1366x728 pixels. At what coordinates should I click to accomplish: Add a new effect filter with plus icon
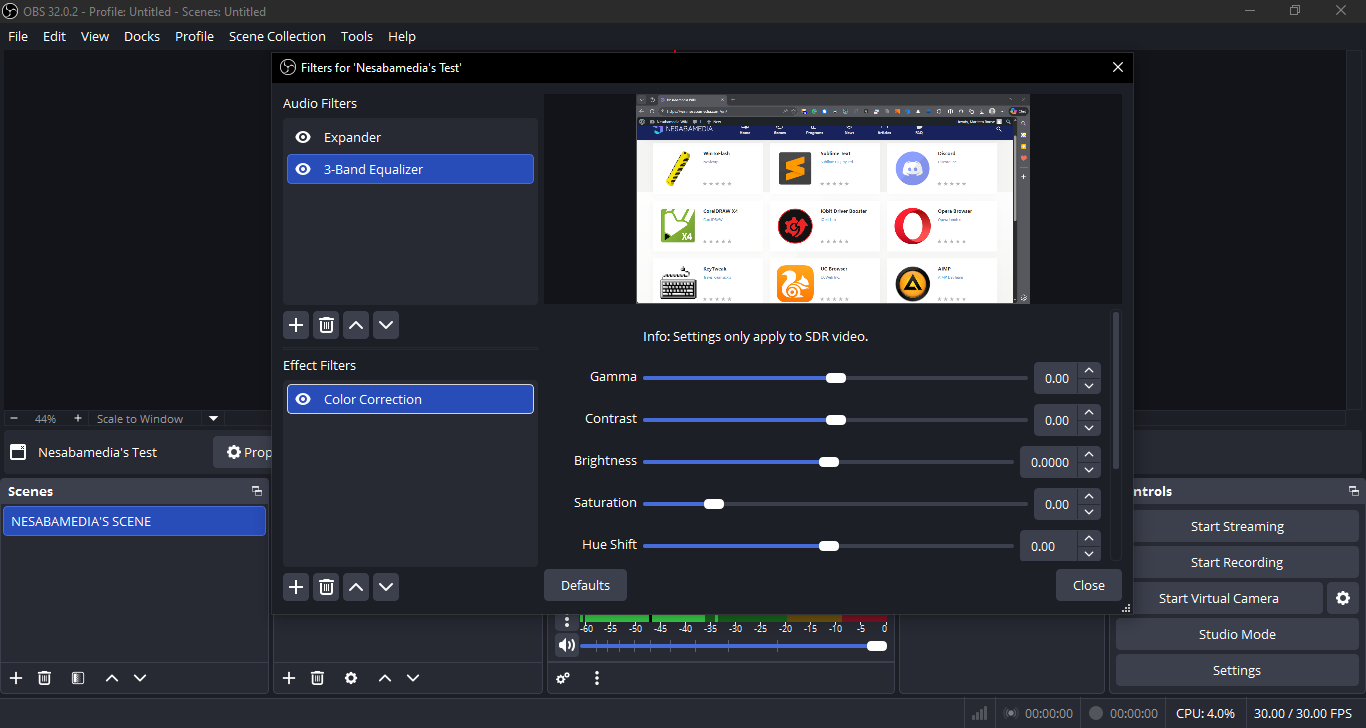296,587
